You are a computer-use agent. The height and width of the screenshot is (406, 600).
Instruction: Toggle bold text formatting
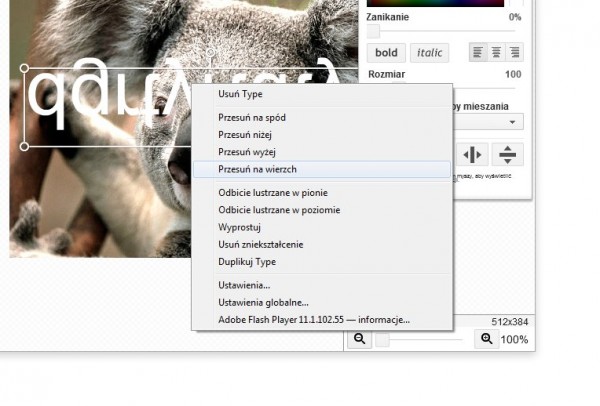pyautogui.click(x=386, y=52)
